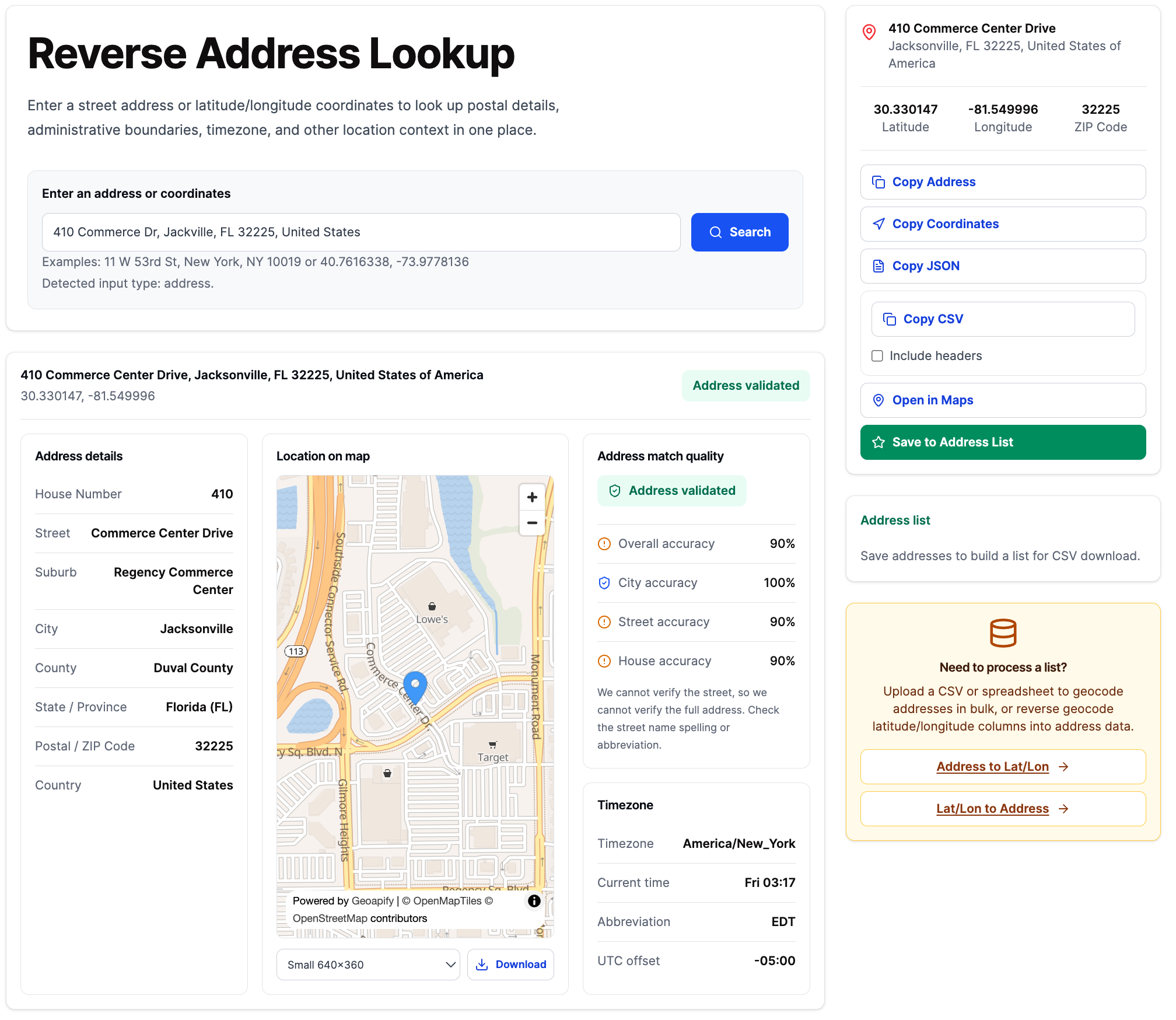The height and width of the screenshot is (1020, 1176).
Task: Click the red location pin icon
Action: point(869,32)
